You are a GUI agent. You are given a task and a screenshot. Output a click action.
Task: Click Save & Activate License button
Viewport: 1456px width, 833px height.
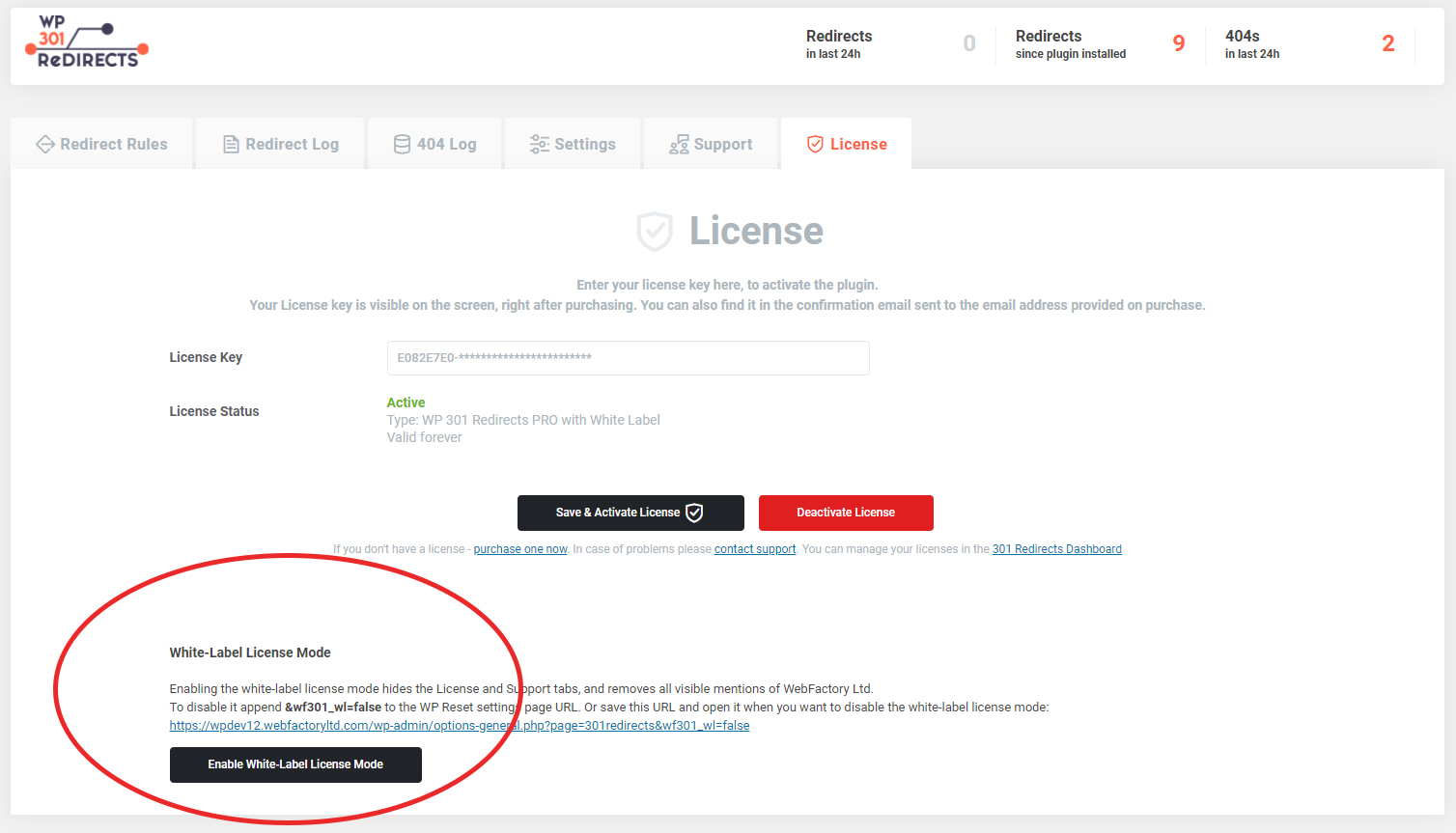(x=630, y=513)
